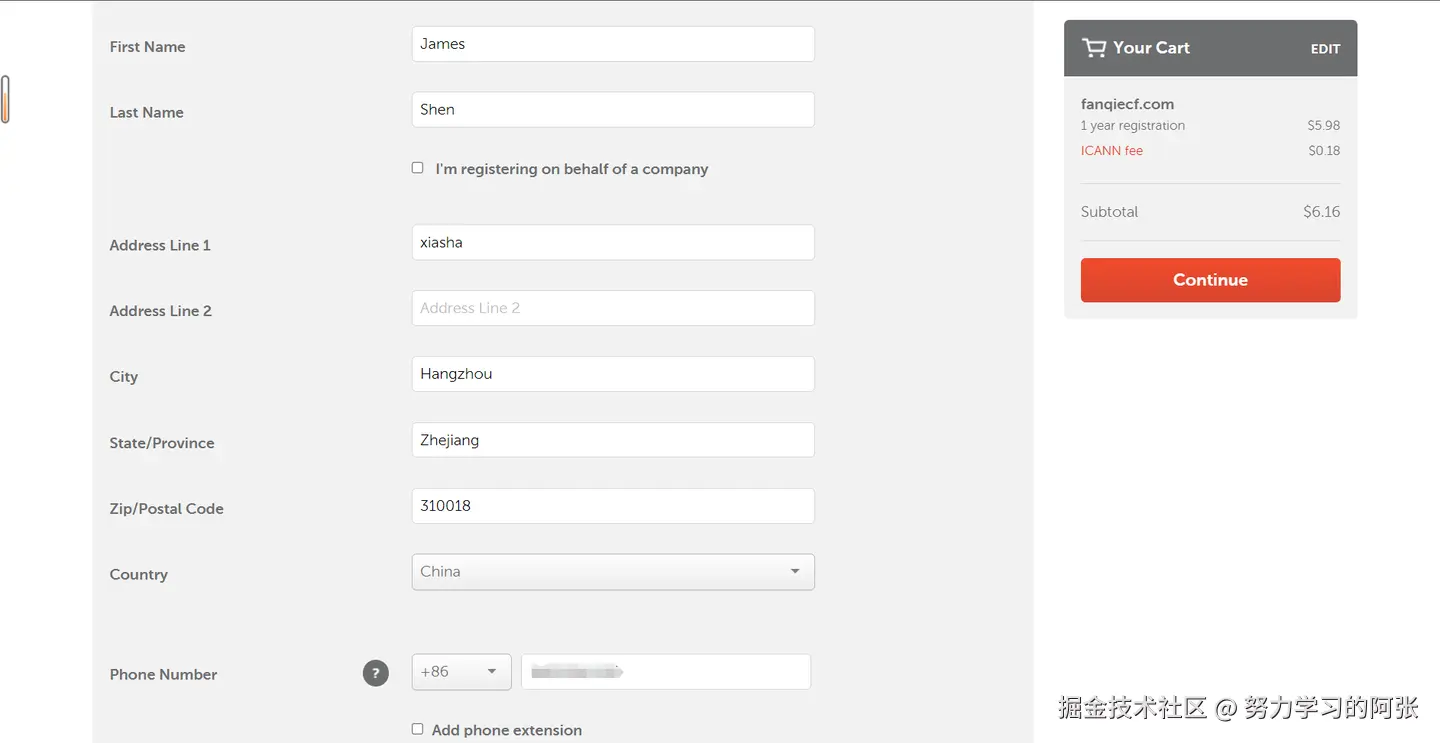The height and width of the screenshot is (743, 1440).
Task: Open the Country dropdown showing China
Action: 613,572
